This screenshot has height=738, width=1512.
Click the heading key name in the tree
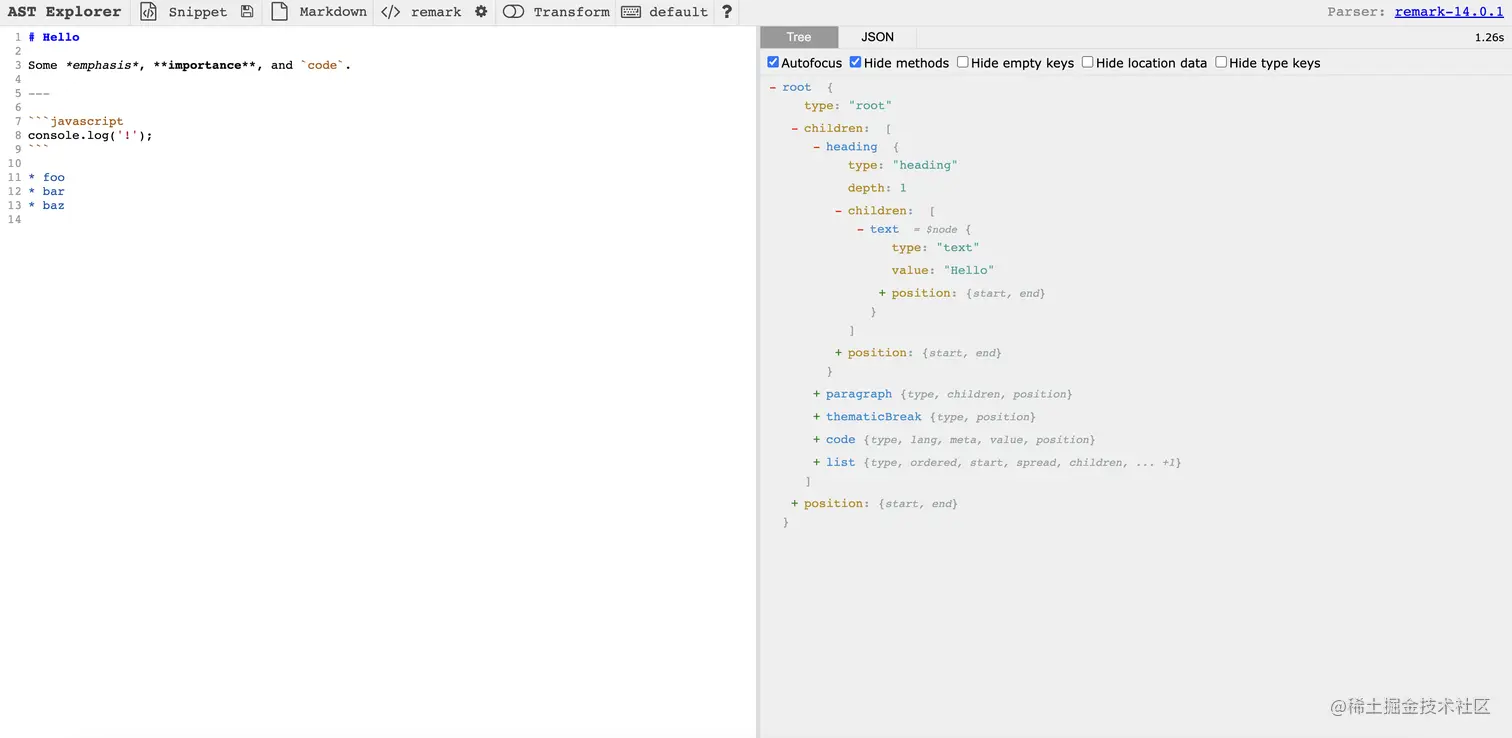[x=851, y=147]
